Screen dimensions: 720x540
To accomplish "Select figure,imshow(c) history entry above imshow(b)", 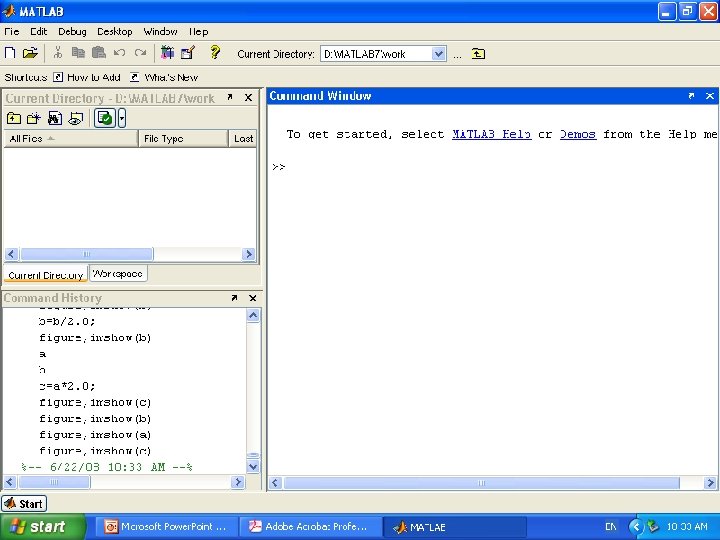I will point(95,402).
